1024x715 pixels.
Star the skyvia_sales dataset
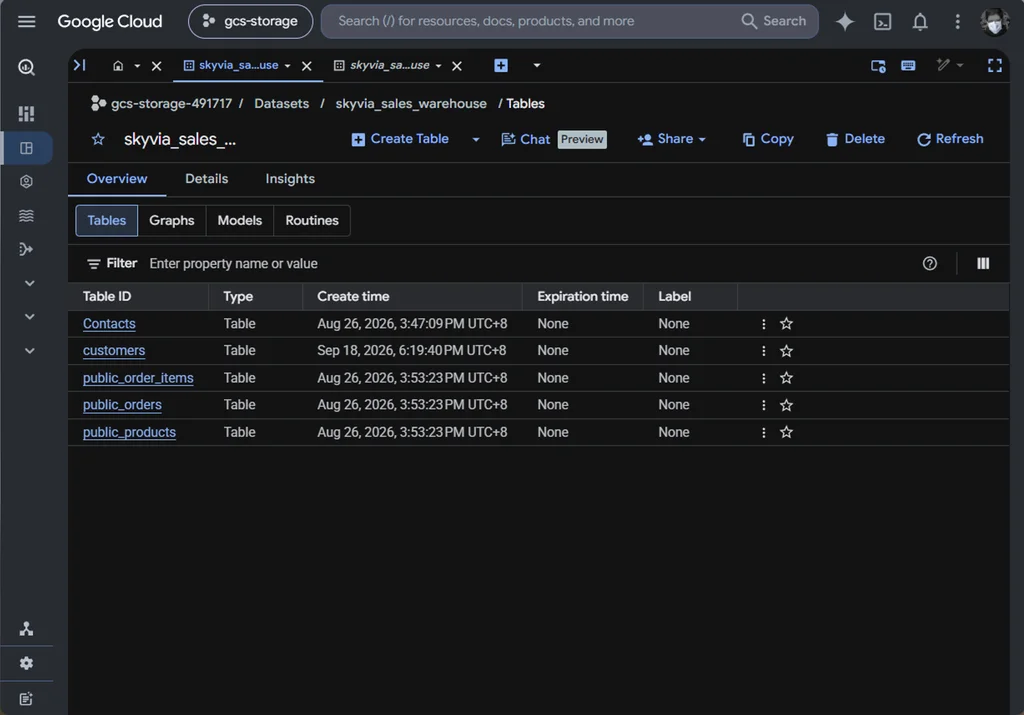98,139
